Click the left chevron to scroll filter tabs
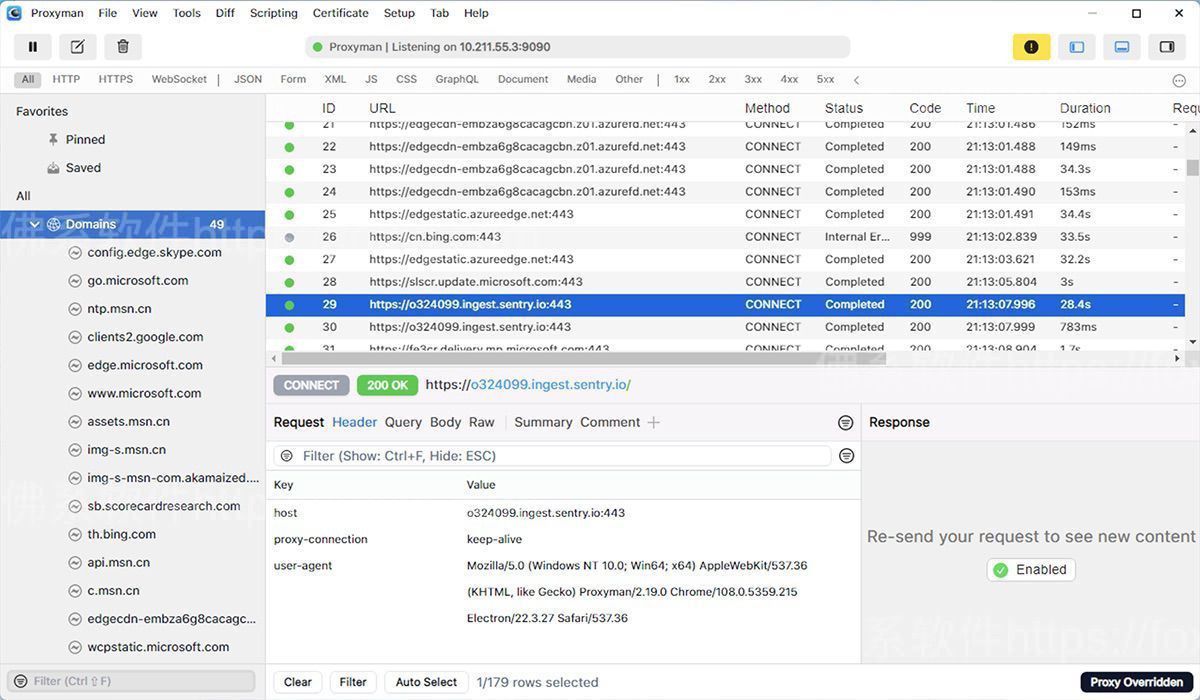 coord(855,79)
